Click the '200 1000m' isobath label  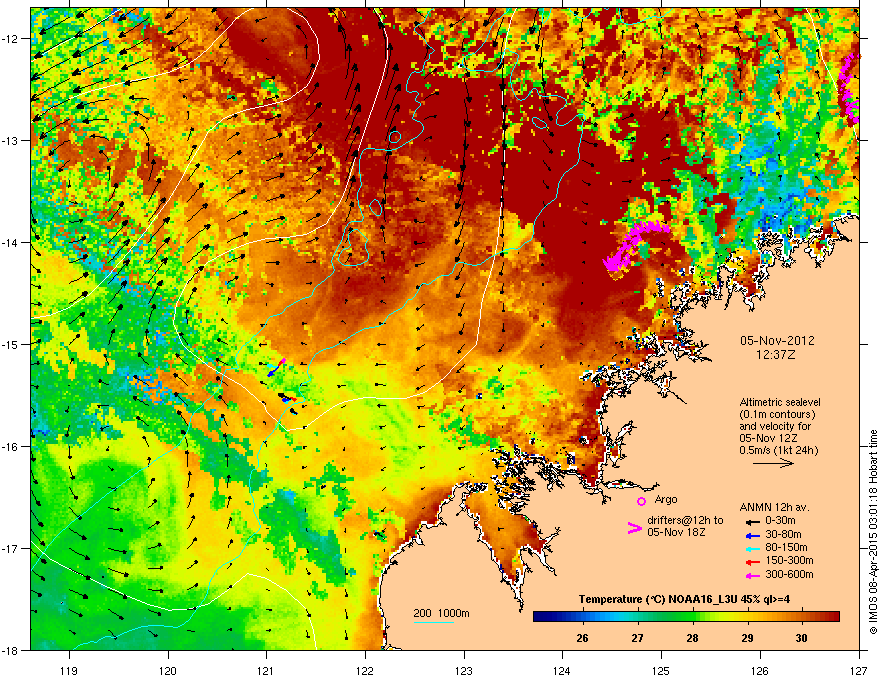tap(441, 613)
